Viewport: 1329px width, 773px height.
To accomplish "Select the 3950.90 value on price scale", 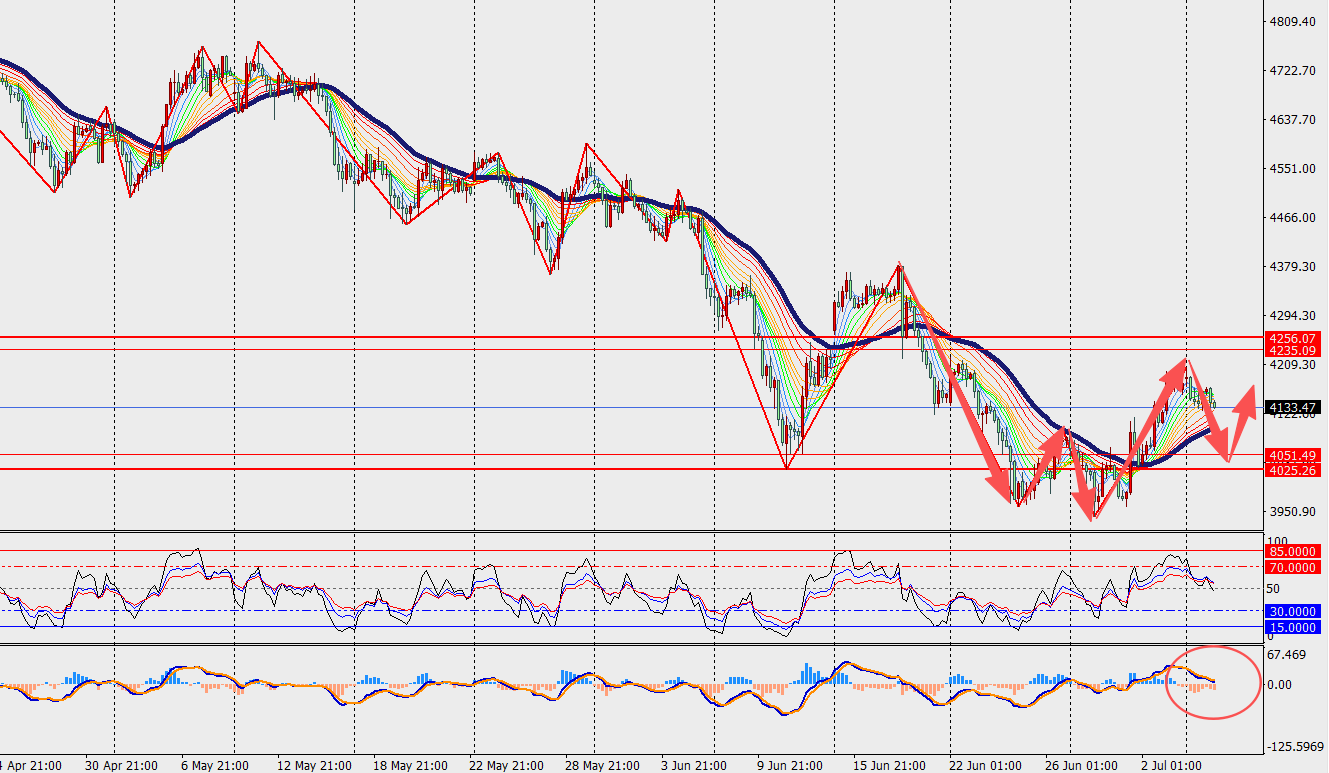I will [x=1291, y=512].
